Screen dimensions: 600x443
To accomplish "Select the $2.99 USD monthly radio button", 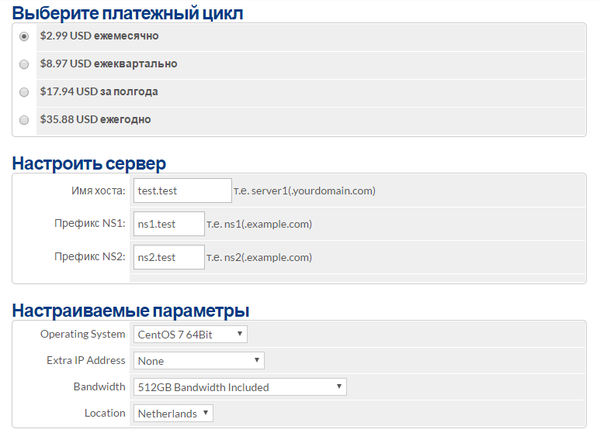I will (24, 36).
